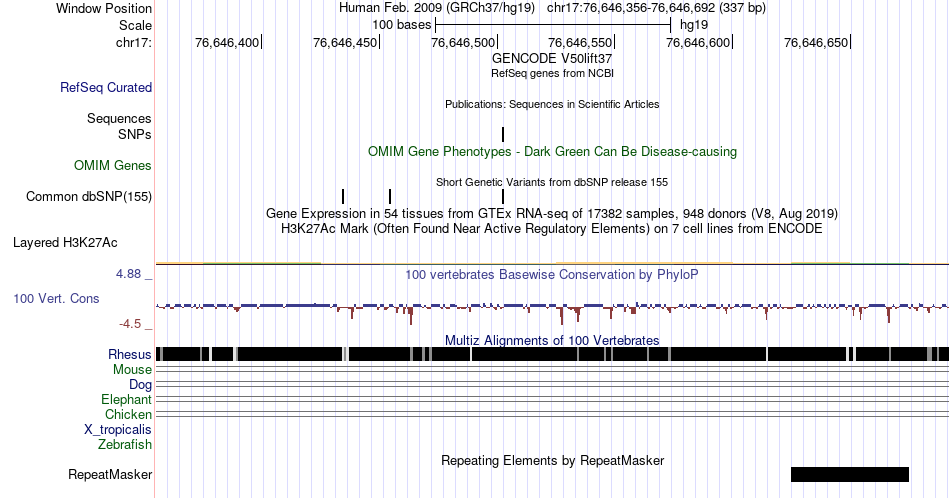This screenshot has height=498, width=950.
Task: Select the Common dbSNP(155) track label
Action: [89, 196]
